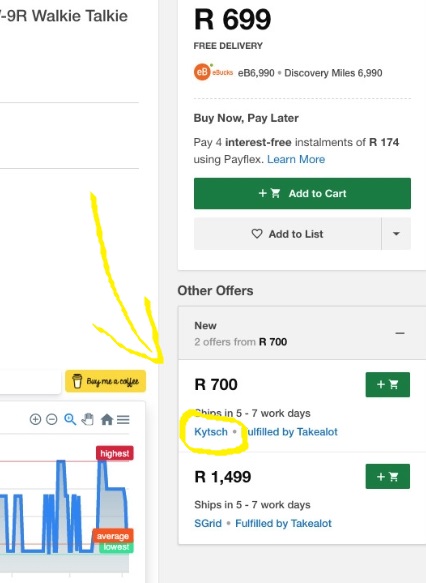Open the chart hamburger menu

tap(123, 419)
